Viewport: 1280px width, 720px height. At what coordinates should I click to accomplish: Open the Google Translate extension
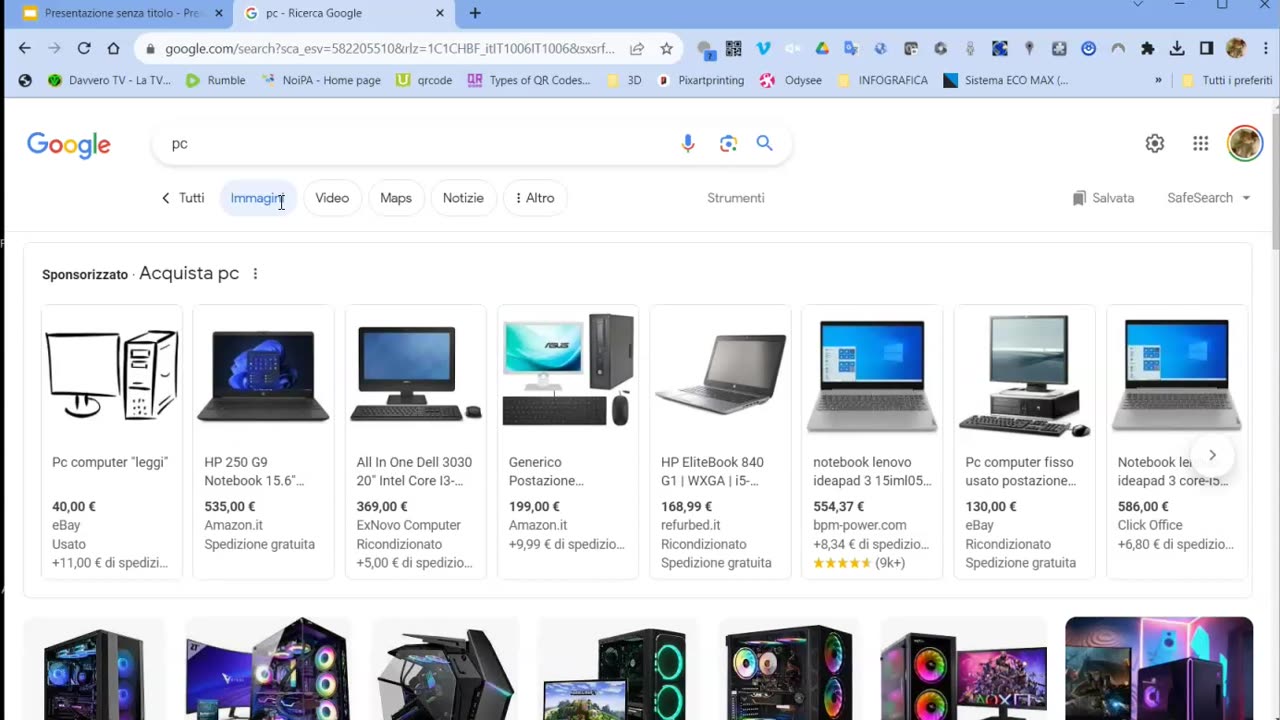851,48
